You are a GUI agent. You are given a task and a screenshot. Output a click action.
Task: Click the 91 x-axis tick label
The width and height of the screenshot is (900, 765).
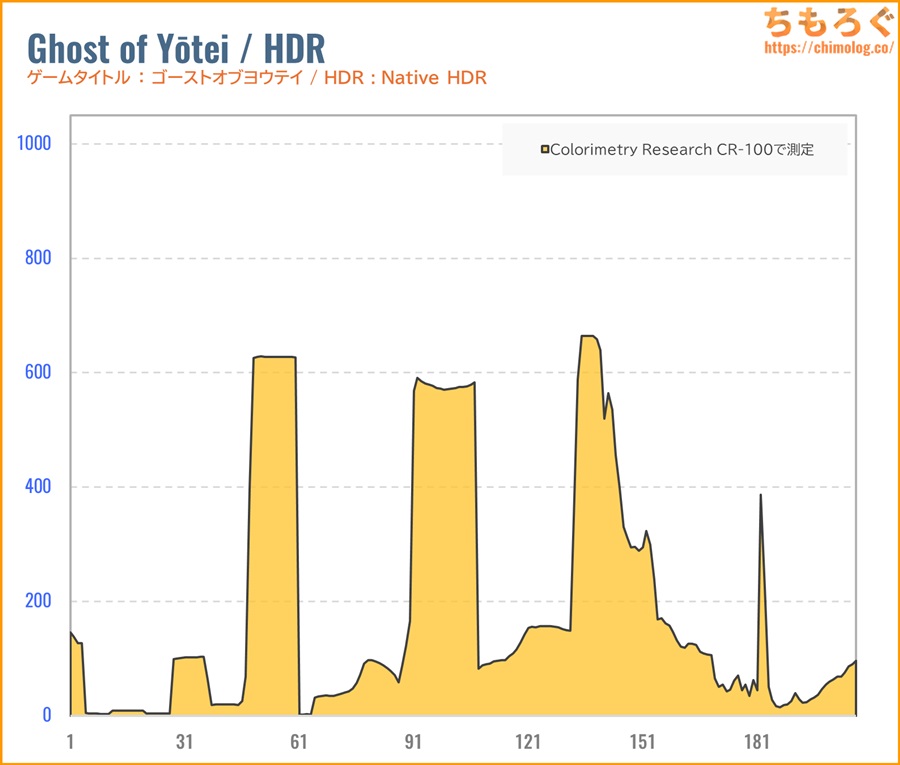point(413,742)
